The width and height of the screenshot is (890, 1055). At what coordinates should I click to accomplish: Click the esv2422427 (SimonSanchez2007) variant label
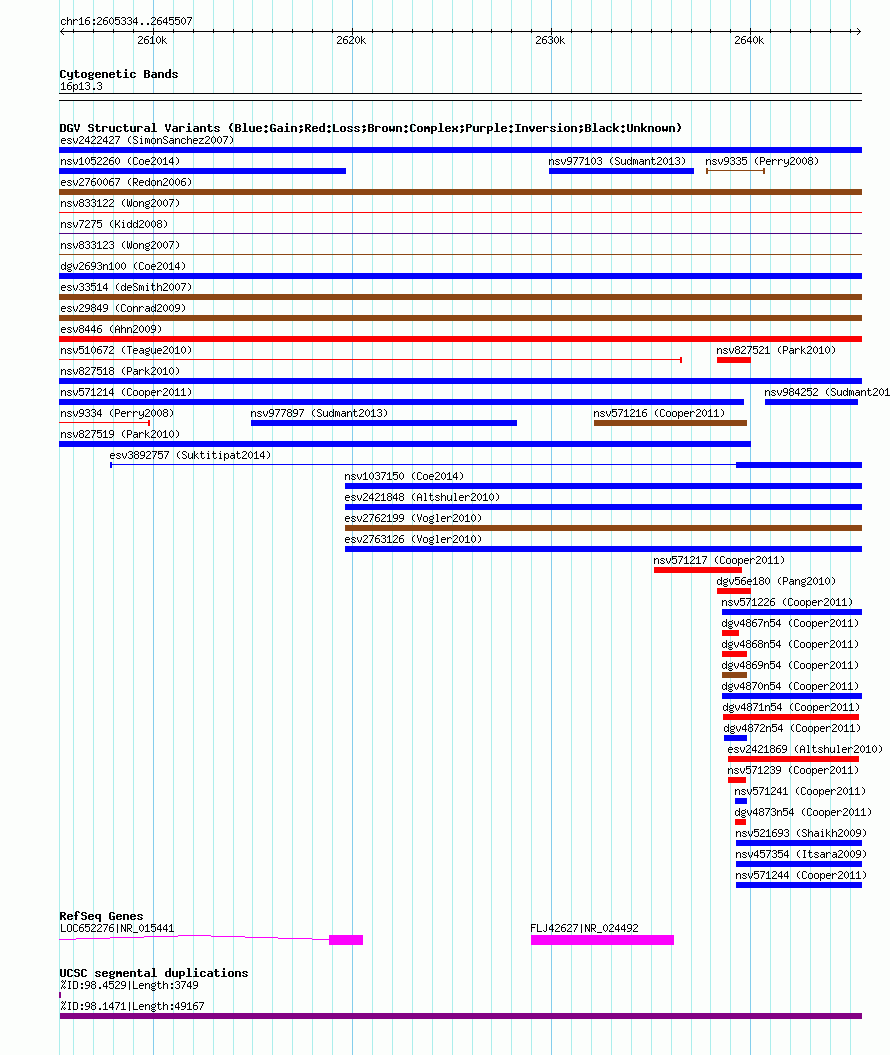click(147, 140)
